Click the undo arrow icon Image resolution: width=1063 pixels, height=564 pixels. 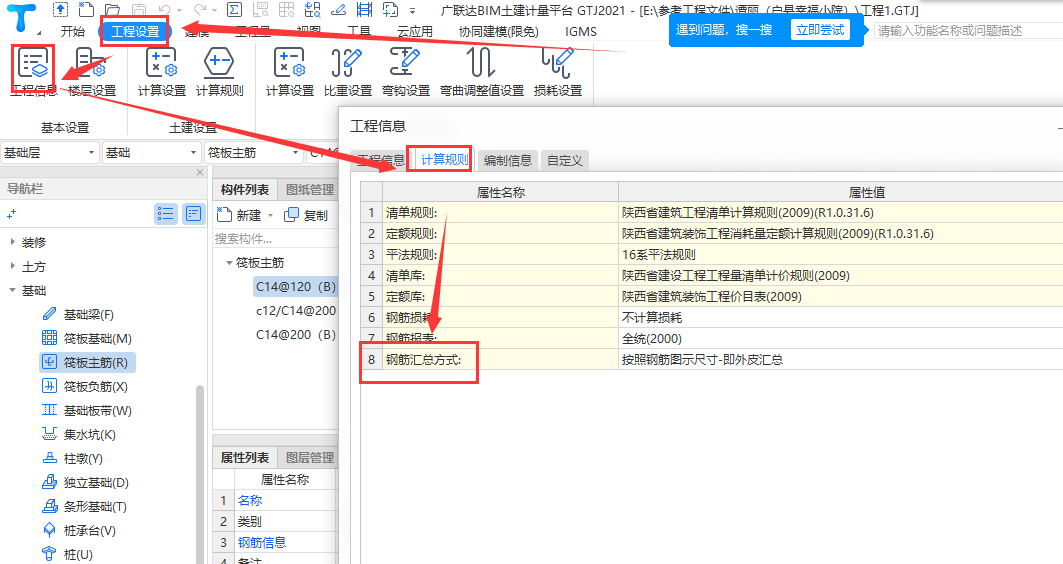click(165, 9)
